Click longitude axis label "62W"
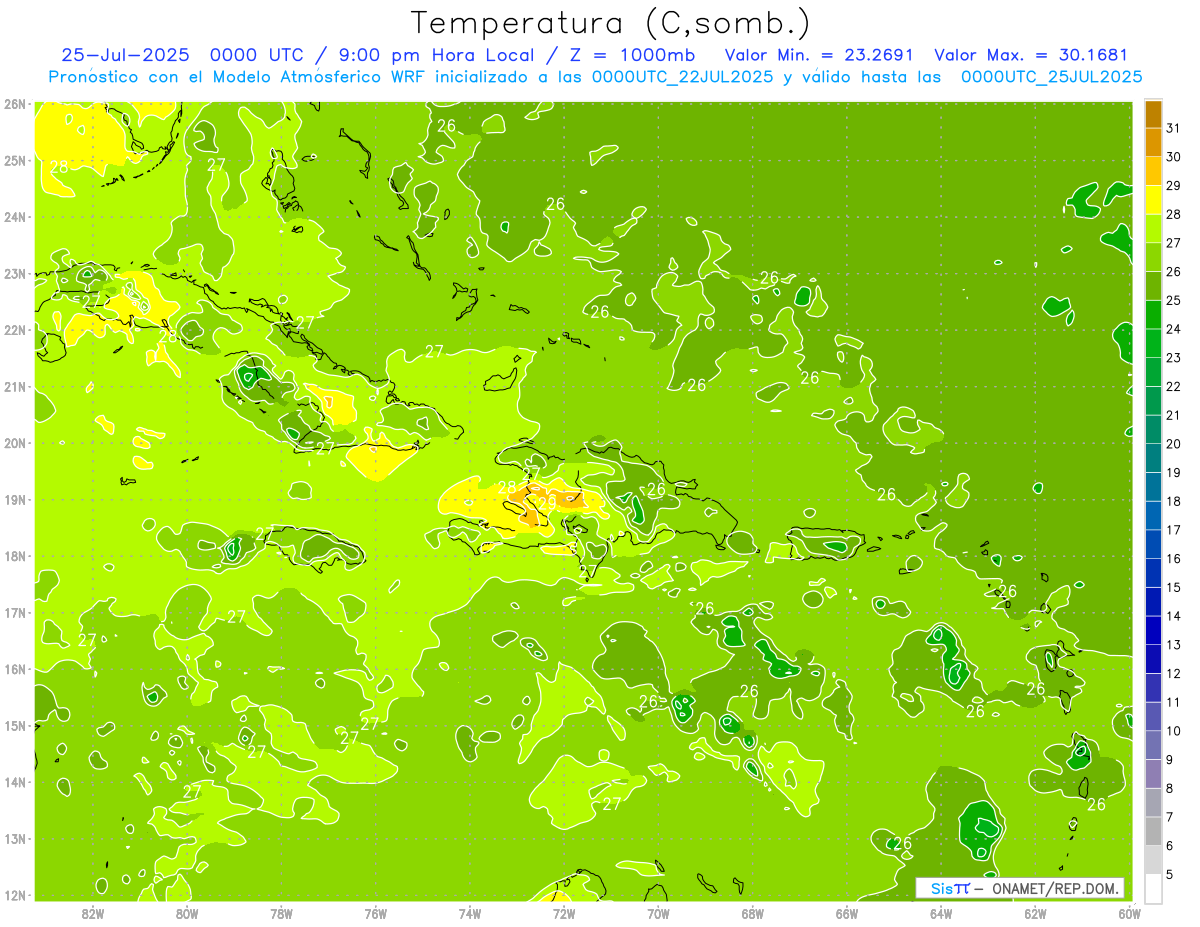 point(1034,913)
